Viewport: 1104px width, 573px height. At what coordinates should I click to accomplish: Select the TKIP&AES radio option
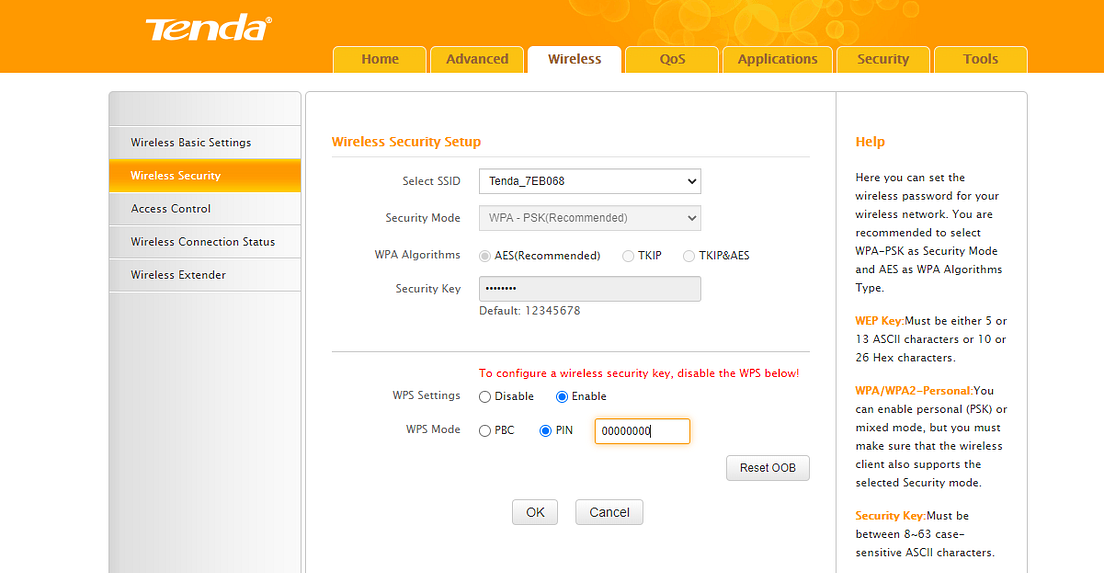[x=689, y=256]
